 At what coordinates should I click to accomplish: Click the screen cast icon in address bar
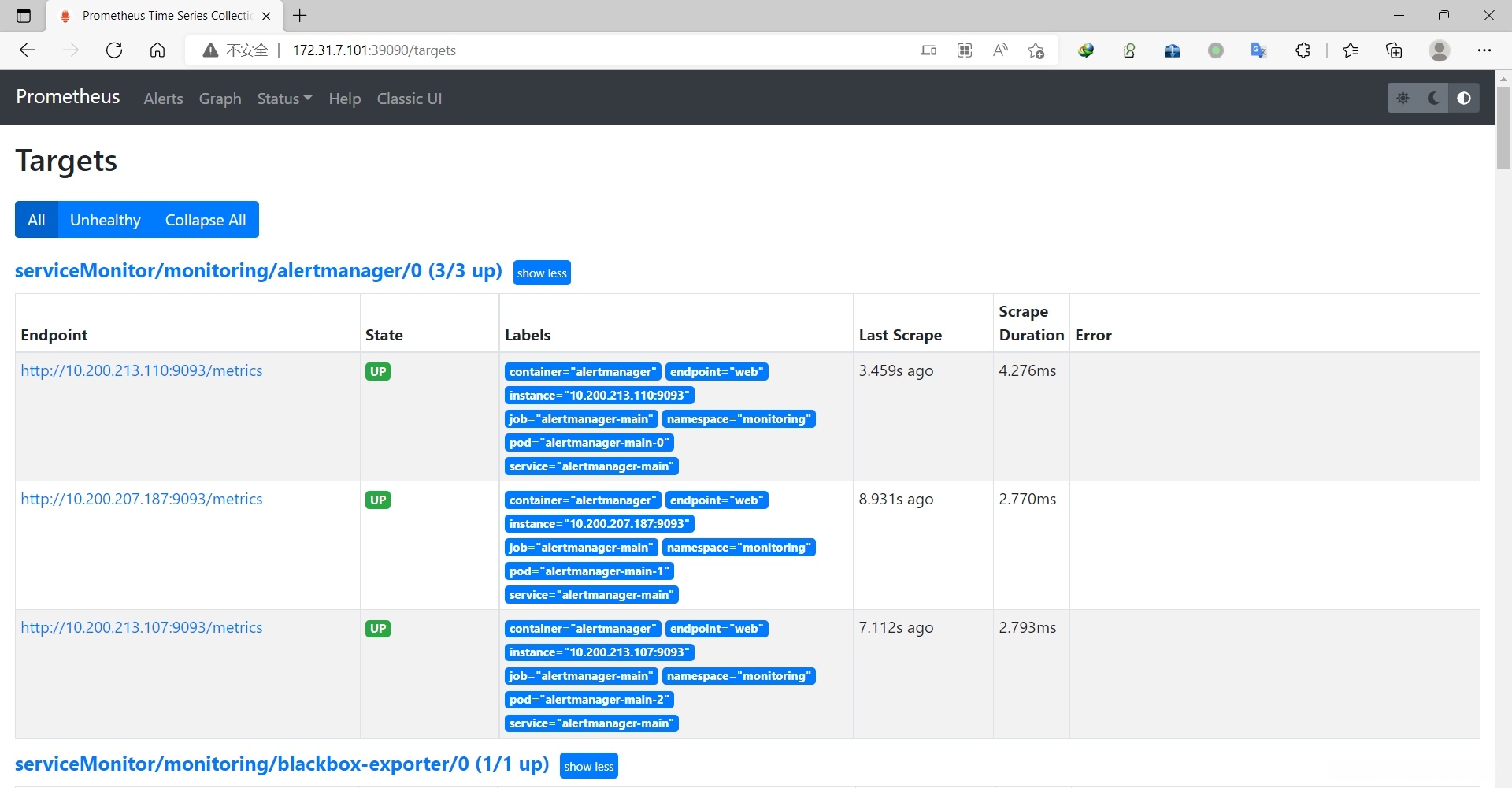(x=929, y=50)
